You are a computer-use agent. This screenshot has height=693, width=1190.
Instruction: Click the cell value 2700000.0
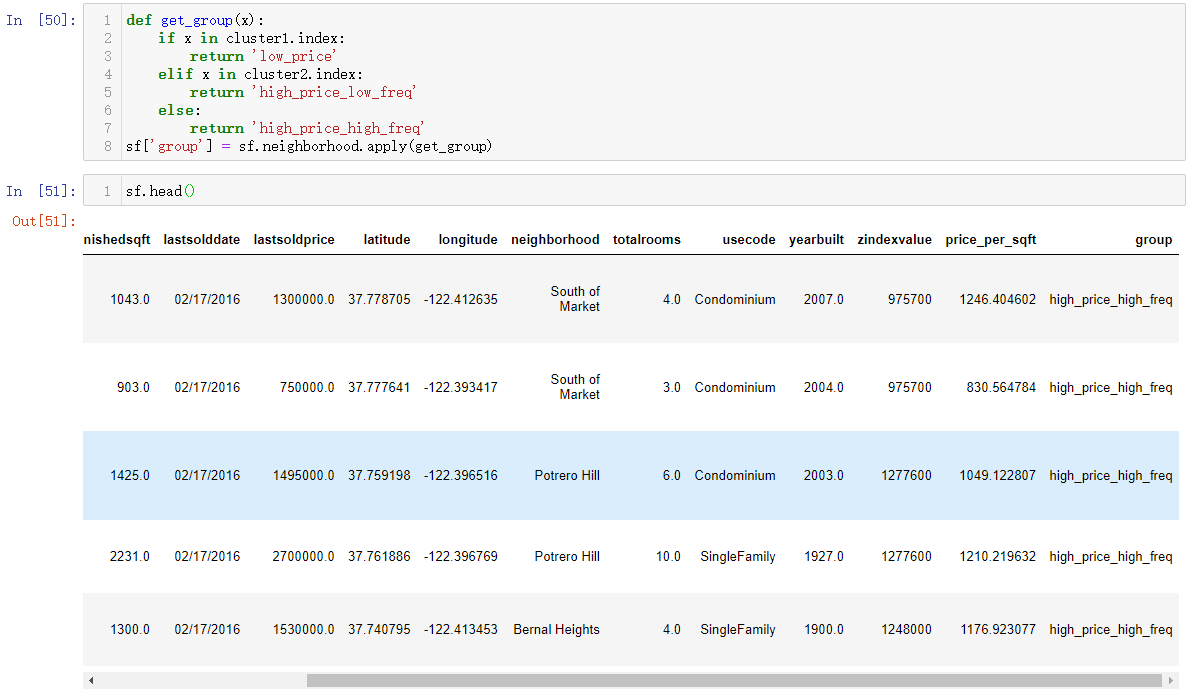(303, 556)
